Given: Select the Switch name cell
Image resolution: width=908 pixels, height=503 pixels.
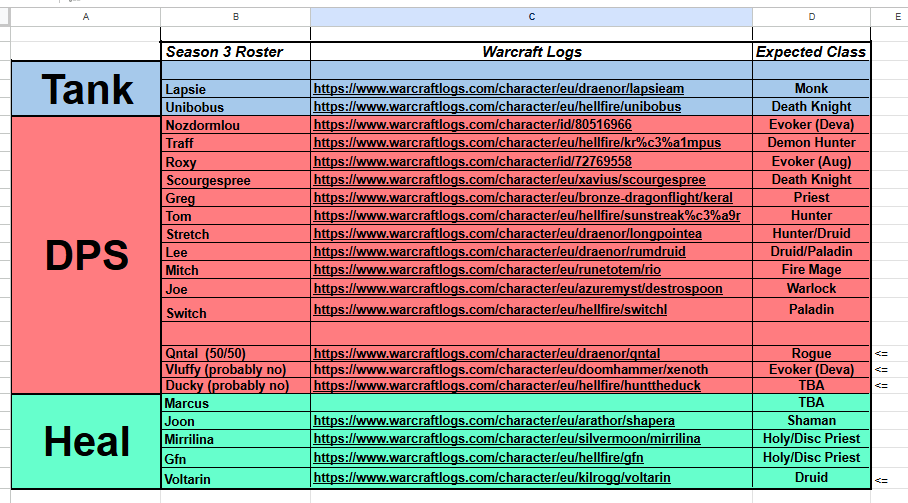Looking at the screenshot, I should point(236,310).
